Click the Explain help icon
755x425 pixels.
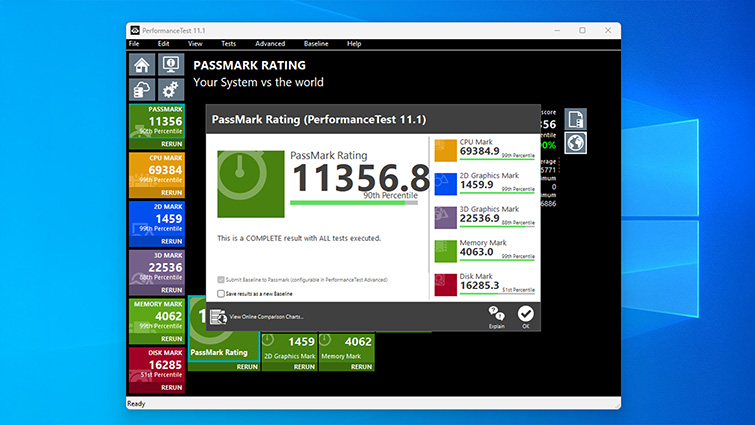point(496,317)
